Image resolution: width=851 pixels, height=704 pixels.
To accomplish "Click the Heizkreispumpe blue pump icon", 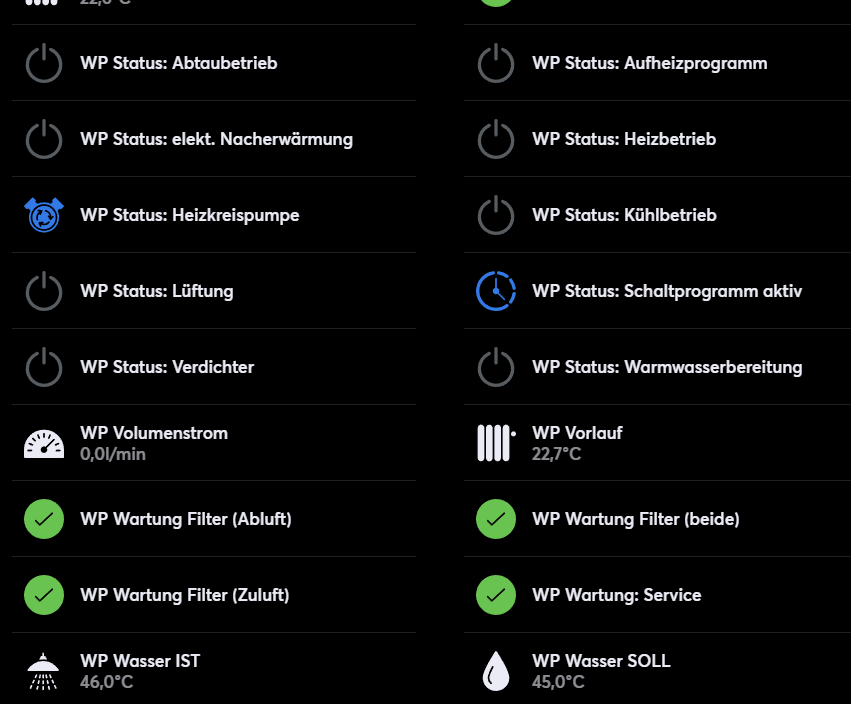I will click(43, 215).
